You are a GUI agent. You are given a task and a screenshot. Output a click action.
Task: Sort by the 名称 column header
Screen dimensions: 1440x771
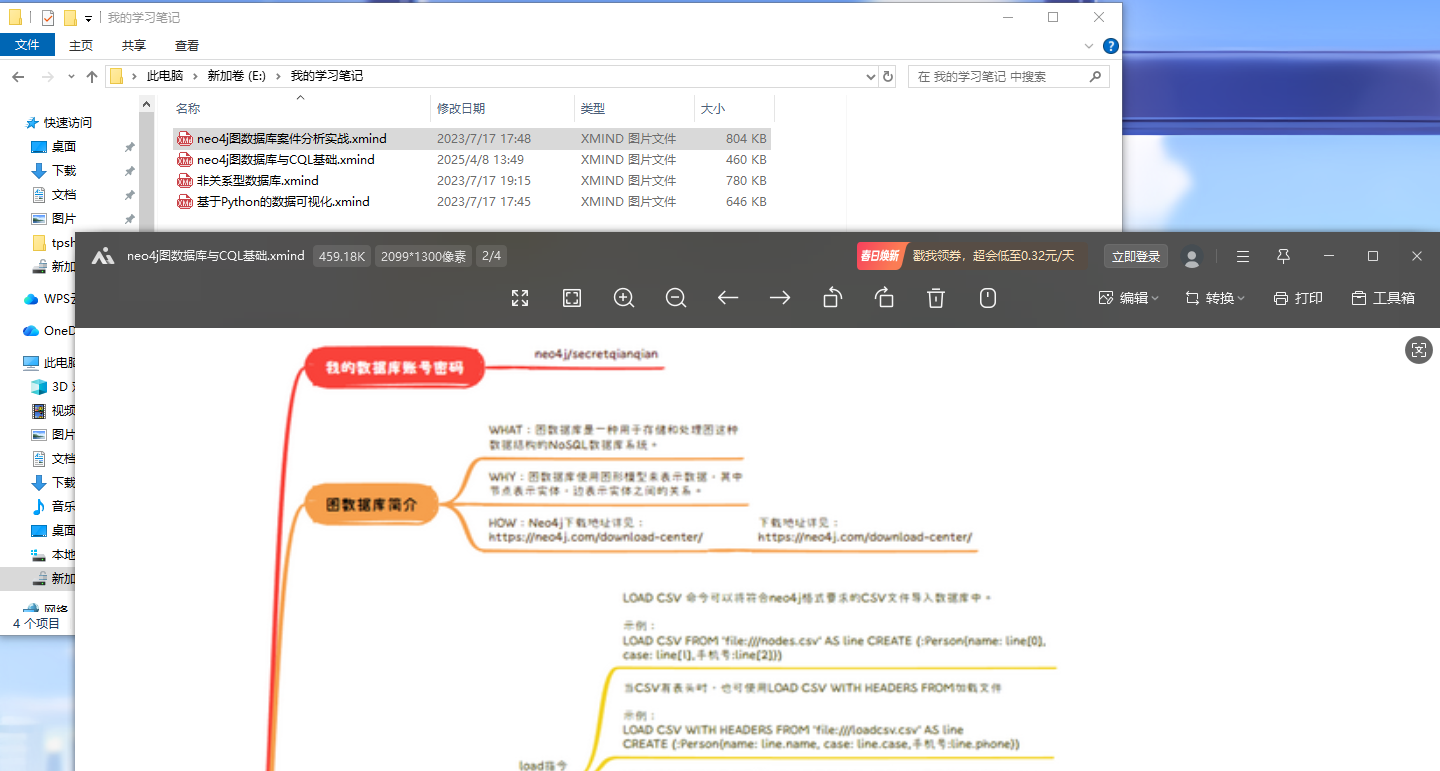tap(301, 108)
